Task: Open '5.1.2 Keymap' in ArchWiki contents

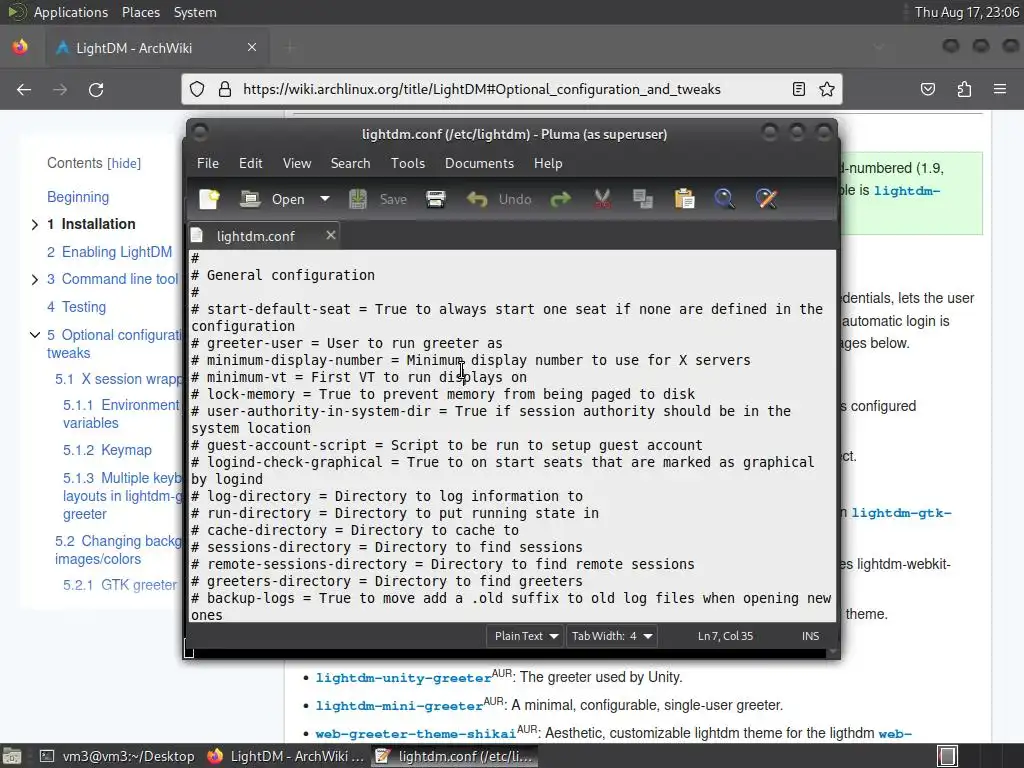Action: pos(107,450)
